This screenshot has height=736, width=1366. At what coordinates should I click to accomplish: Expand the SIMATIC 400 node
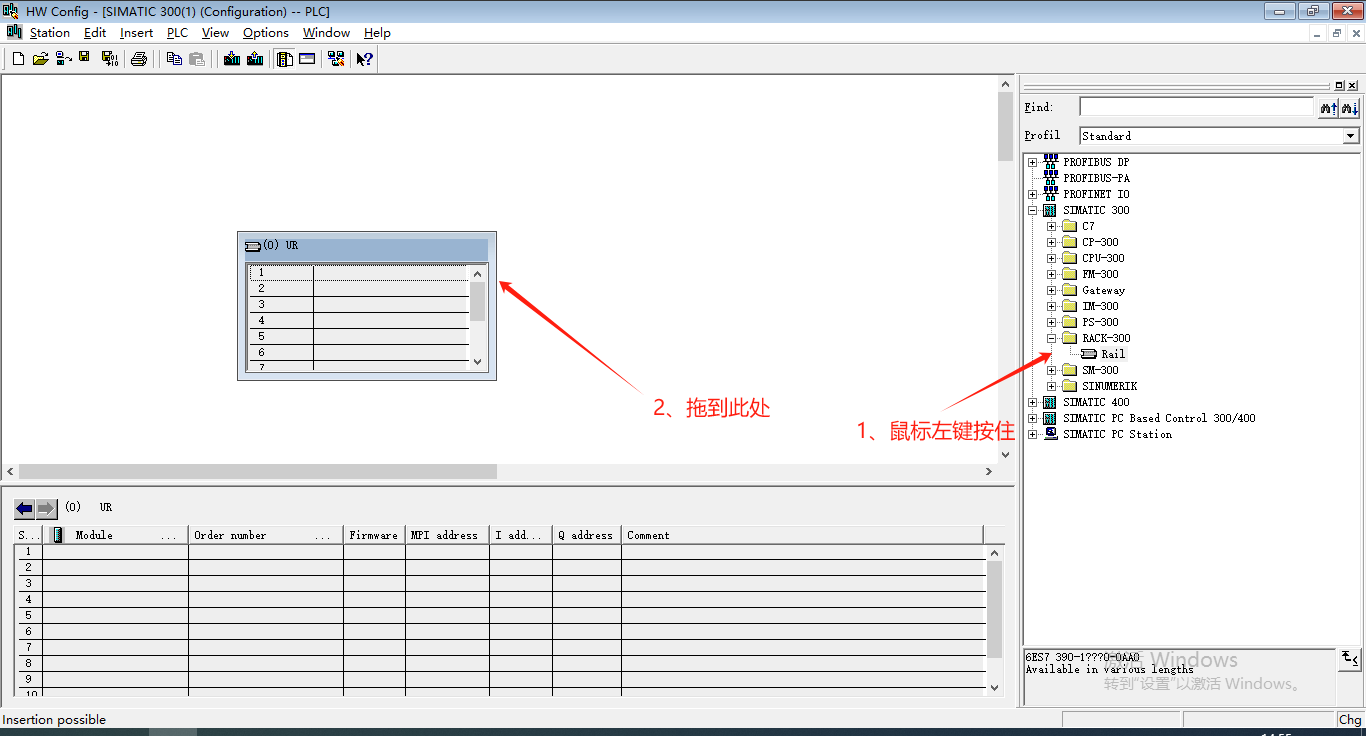(1032, 402)
